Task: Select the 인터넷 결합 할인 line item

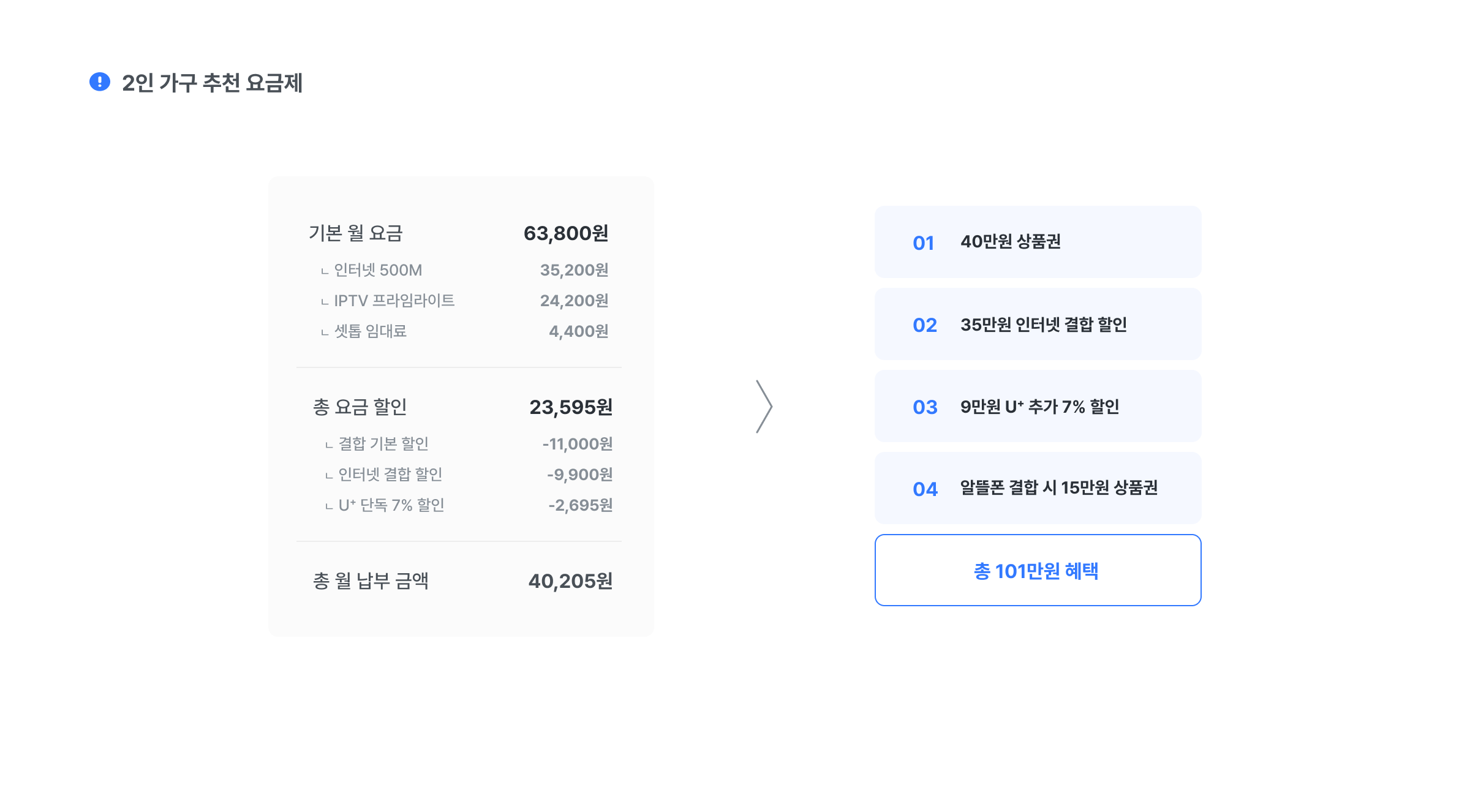Action: click(x=390, y=475)
